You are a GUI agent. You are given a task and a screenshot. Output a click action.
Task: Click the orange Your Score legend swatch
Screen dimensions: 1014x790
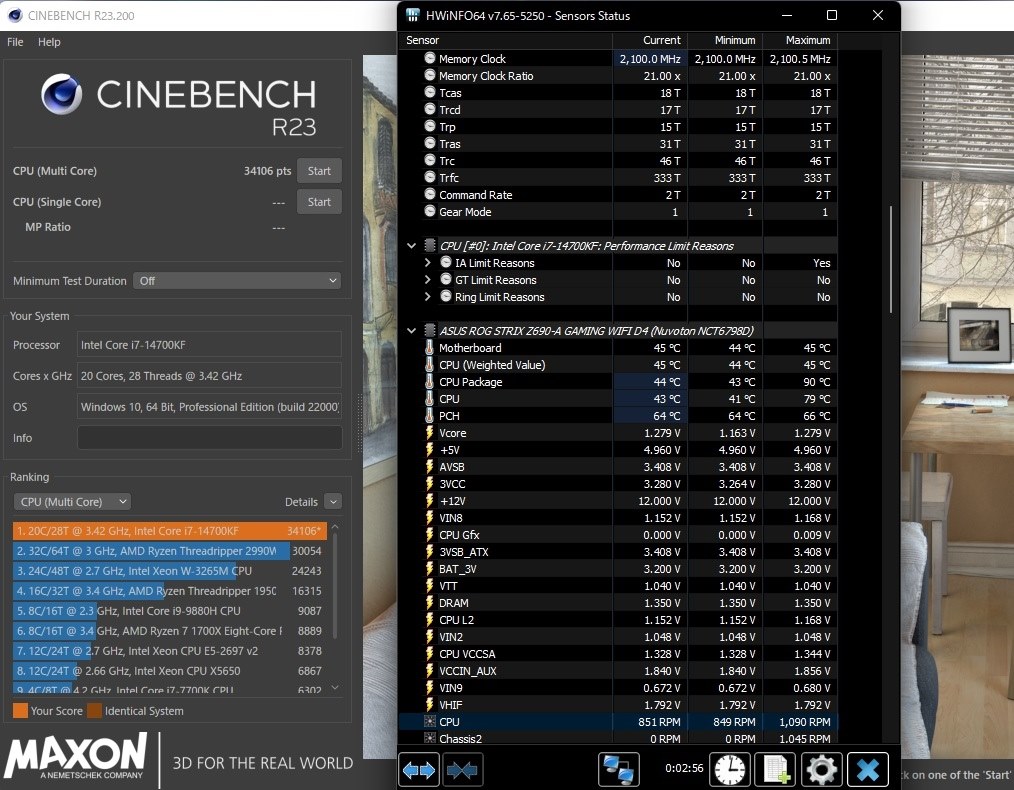pyautogui.click(x=20, y=711)
